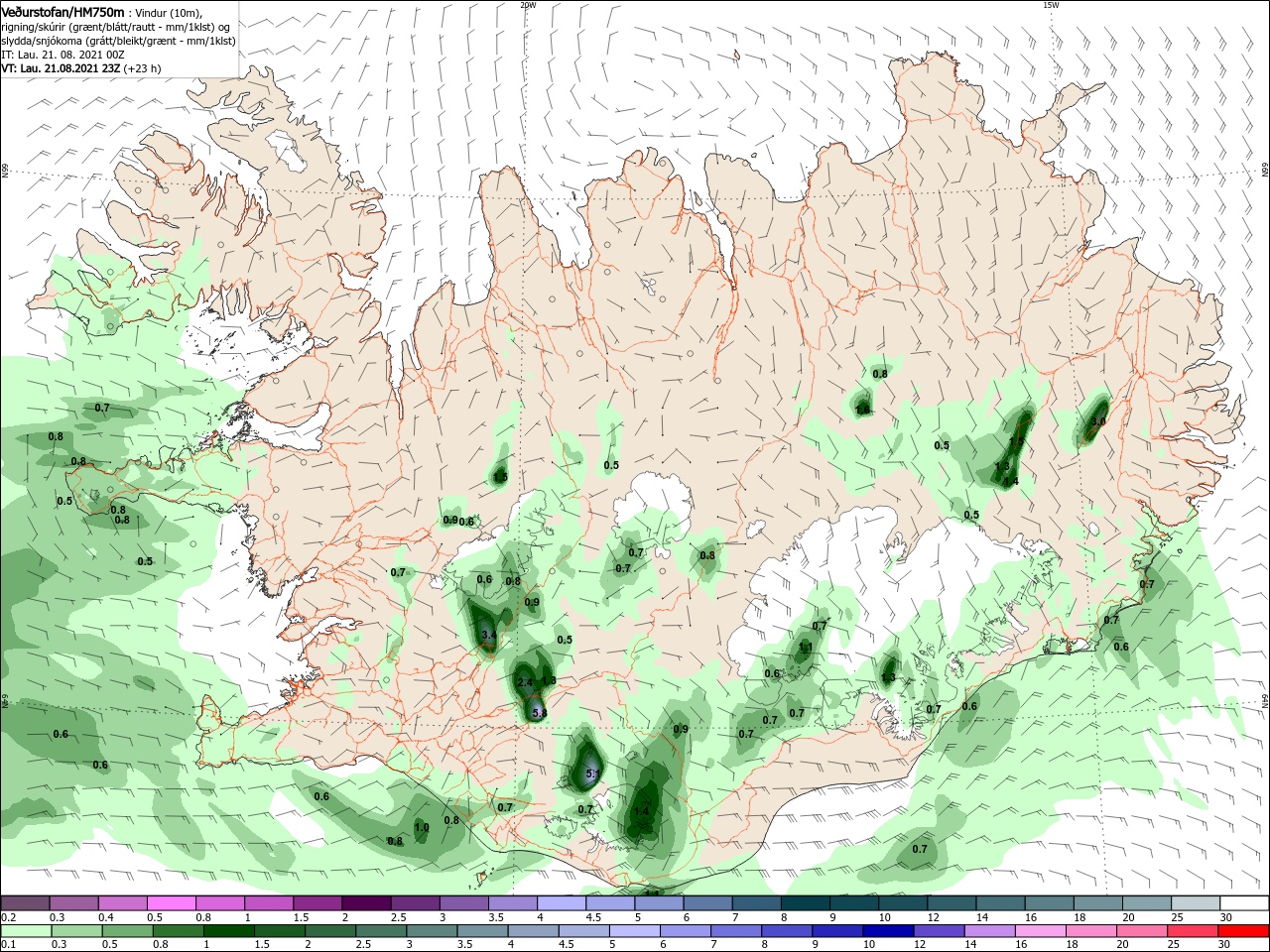Click the 1.0 precipitation value off the southwest coast
The height and width of the screenshot is (952, 1270).
[422, 827]
